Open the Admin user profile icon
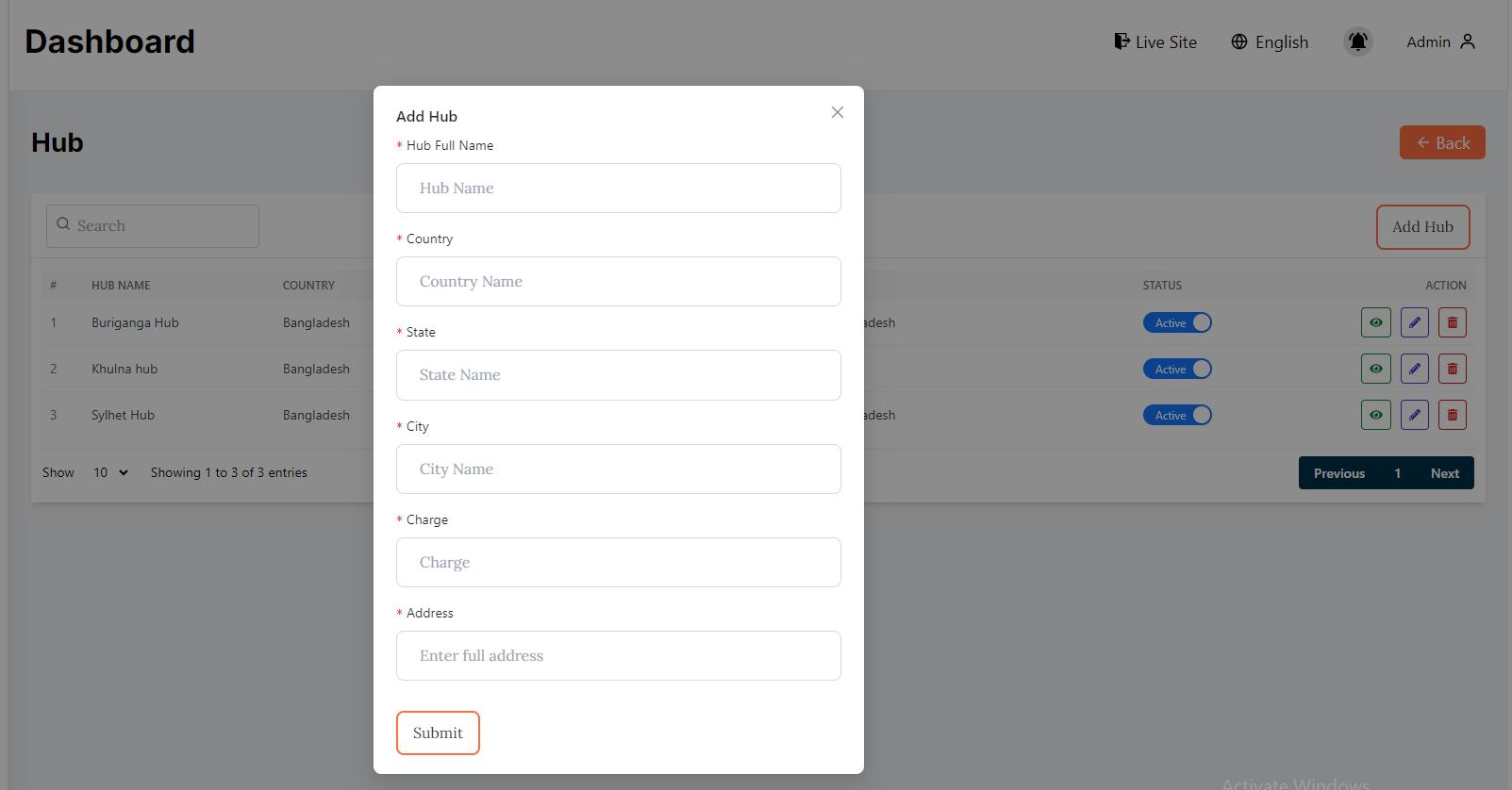 pos(1467,41)
